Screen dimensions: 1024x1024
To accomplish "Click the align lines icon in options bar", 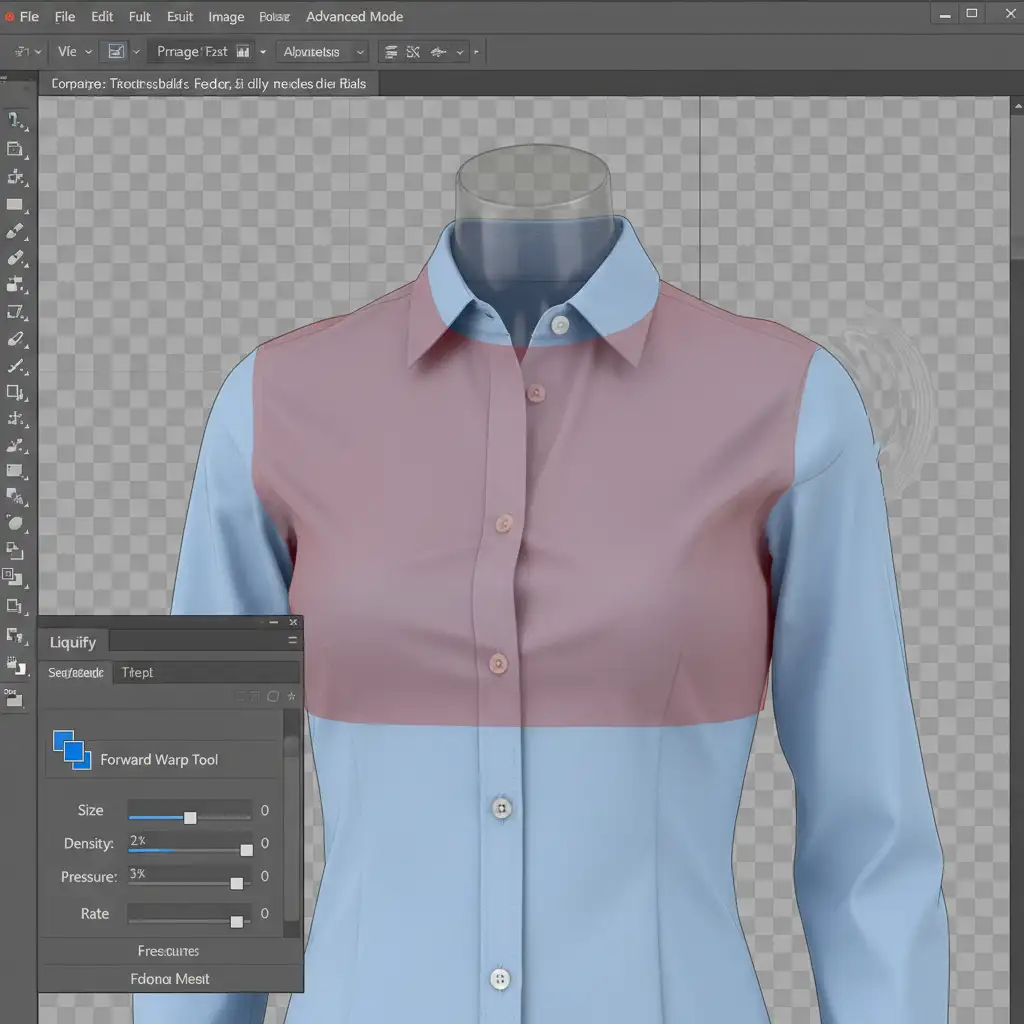I will (x=391, y=52).
